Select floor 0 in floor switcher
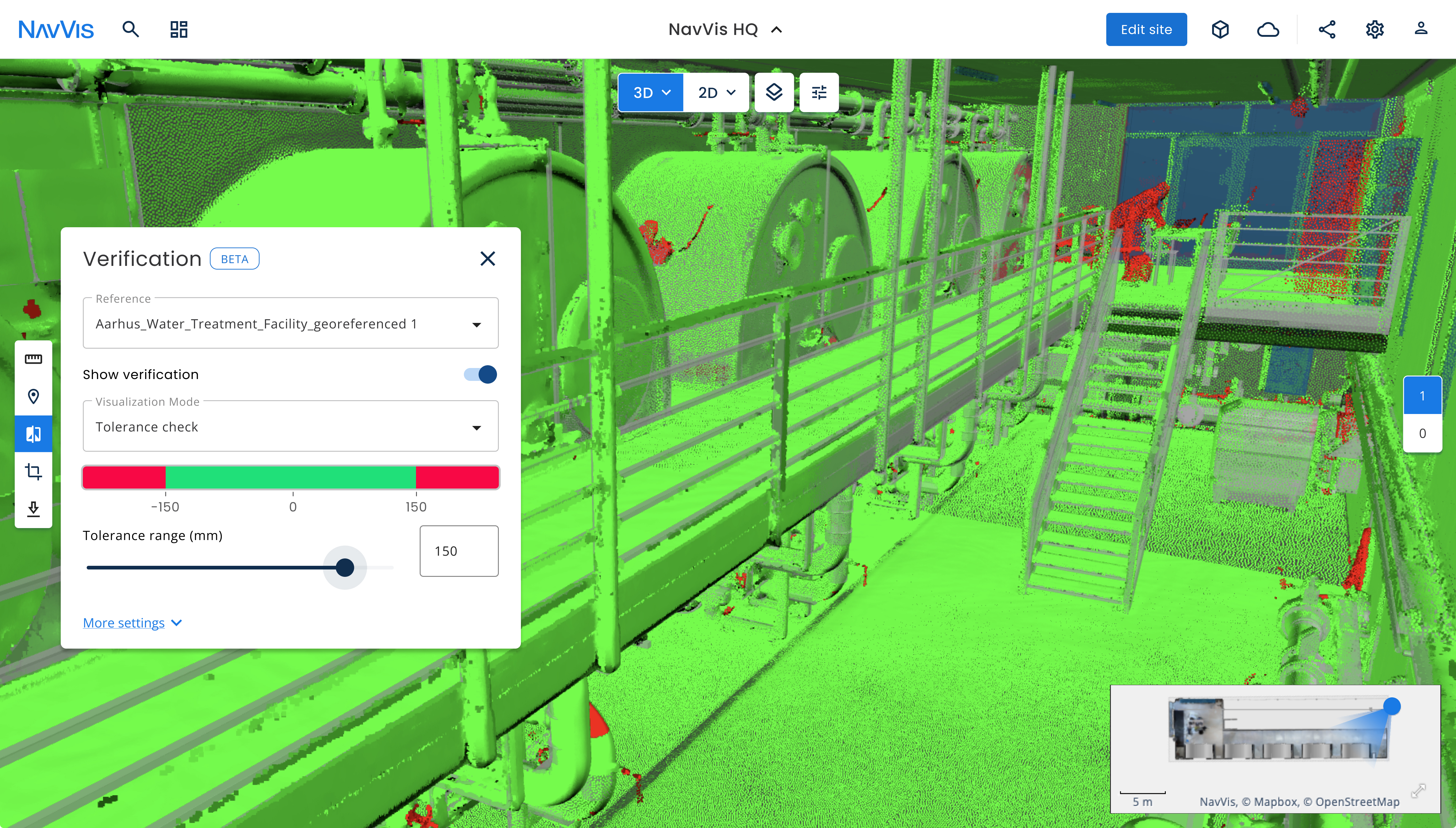 (1423, 433)
